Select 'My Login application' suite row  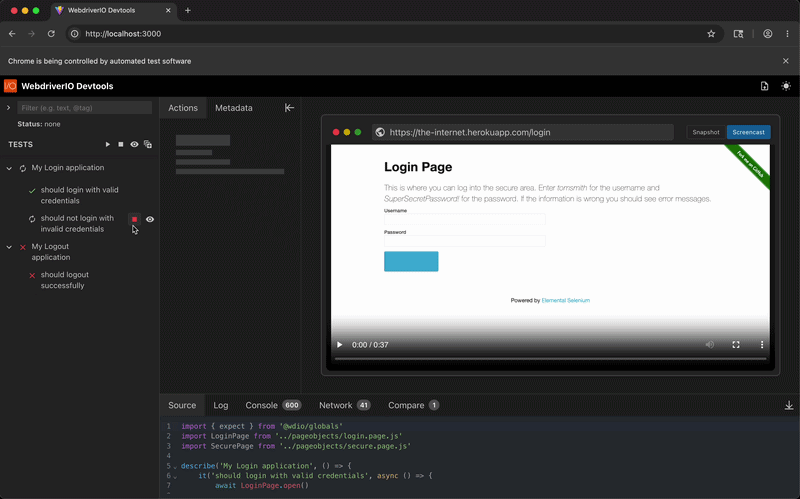click(68, 168)
